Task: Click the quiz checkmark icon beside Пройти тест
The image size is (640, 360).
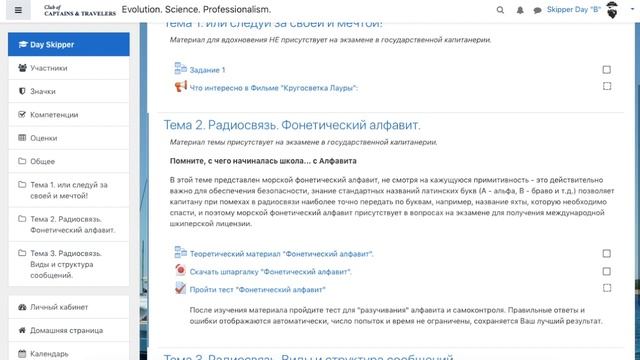Action: point(180,288)
